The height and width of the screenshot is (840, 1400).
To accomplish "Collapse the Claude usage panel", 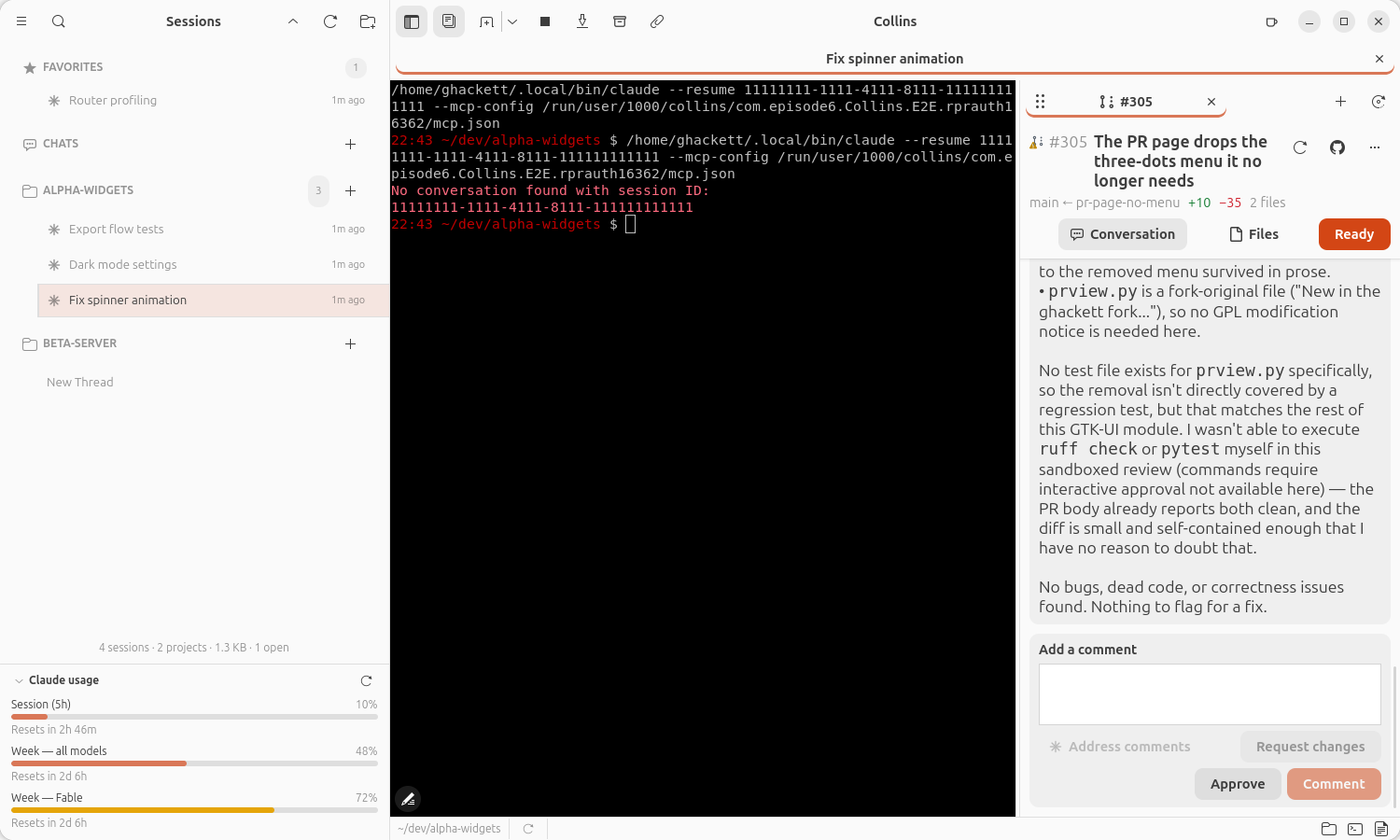I will 19,680.
